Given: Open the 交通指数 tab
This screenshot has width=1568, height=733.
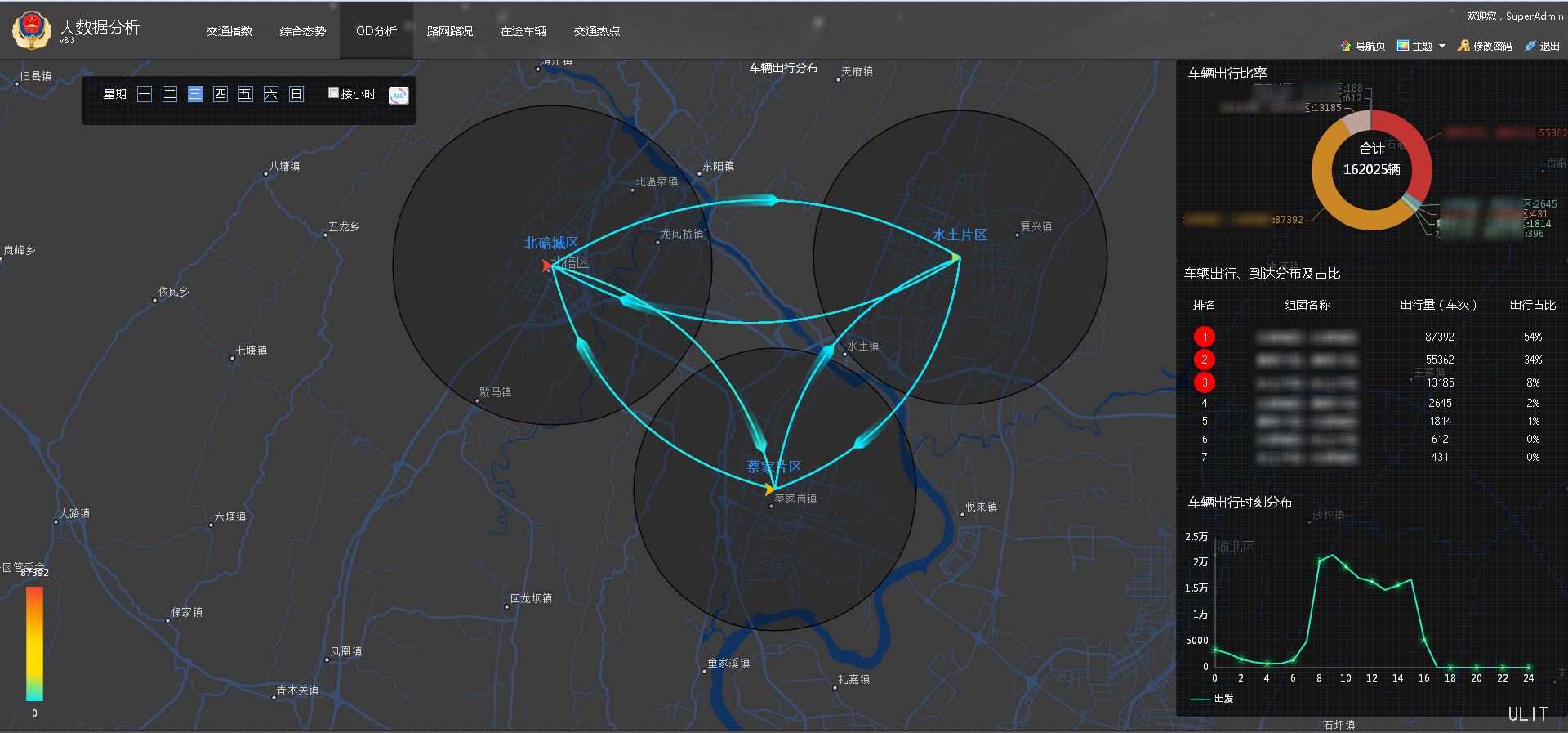Looking at the screenshot, I should click(229, 31).
